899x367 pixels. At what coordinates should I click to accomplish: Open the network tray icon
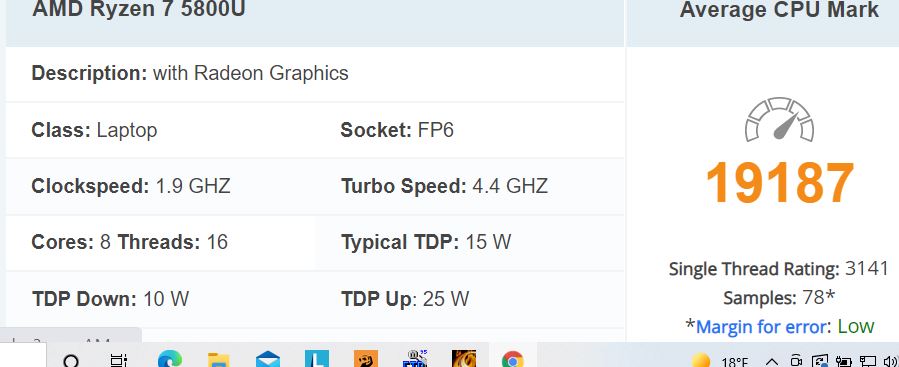(x=867, y=361)
